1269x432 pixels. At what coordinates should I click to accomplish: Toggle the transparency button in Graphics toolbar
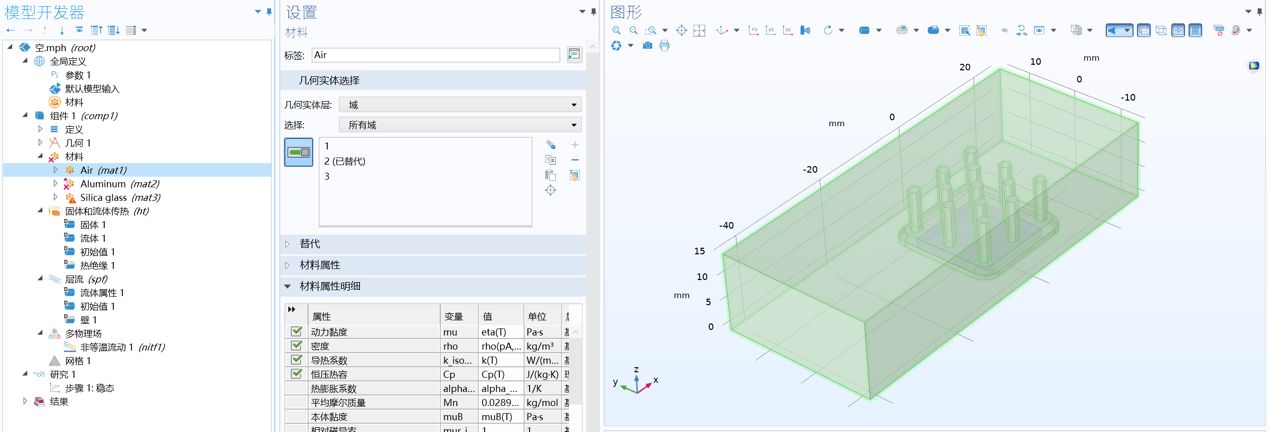tap(1143, 30)
